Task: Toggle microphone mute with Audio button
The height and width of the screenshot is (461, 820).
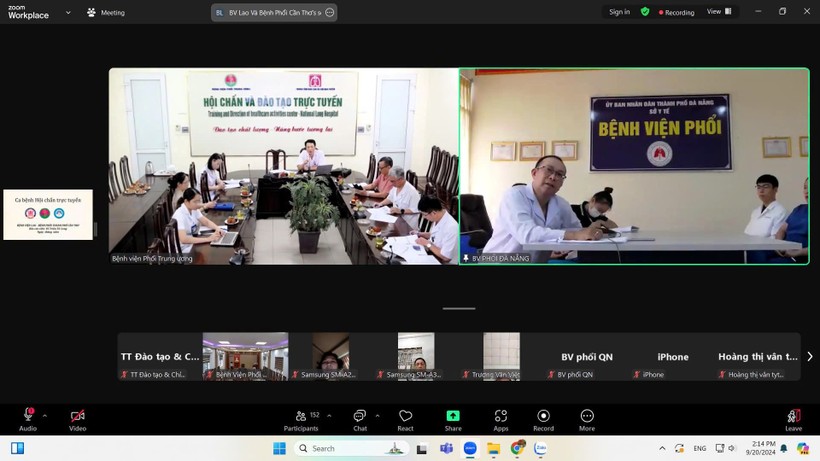Action: [x=28, y=419]
